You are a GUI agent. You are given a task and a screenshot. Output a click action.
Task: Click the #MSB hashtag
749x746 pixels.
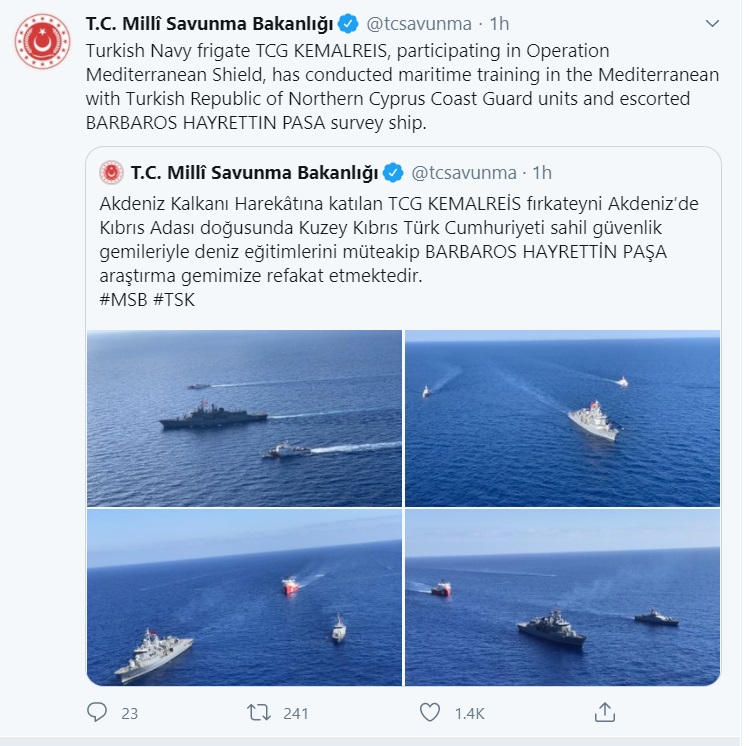[123, 300]
